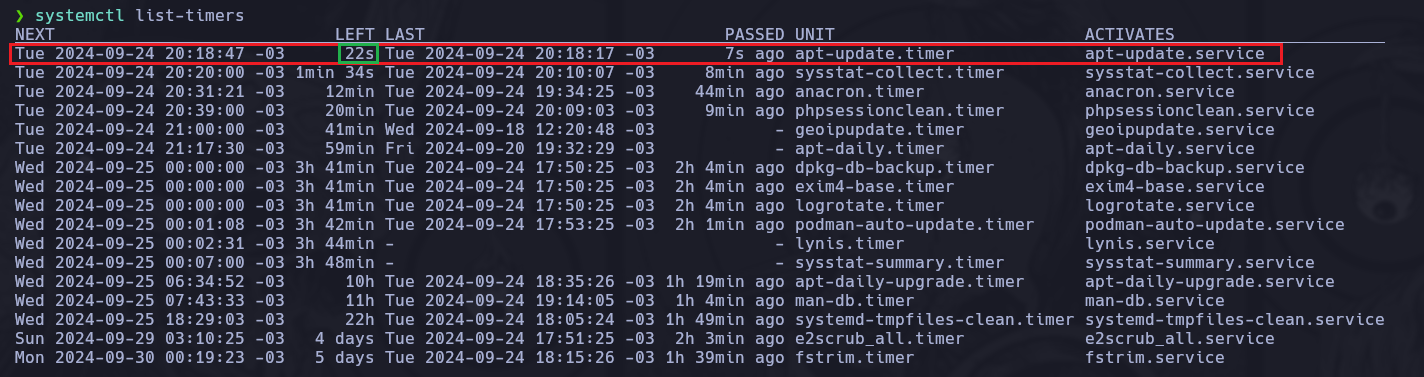Click the PASSED column header
This screenshot has height=377, width=1424.
point(755,35)
